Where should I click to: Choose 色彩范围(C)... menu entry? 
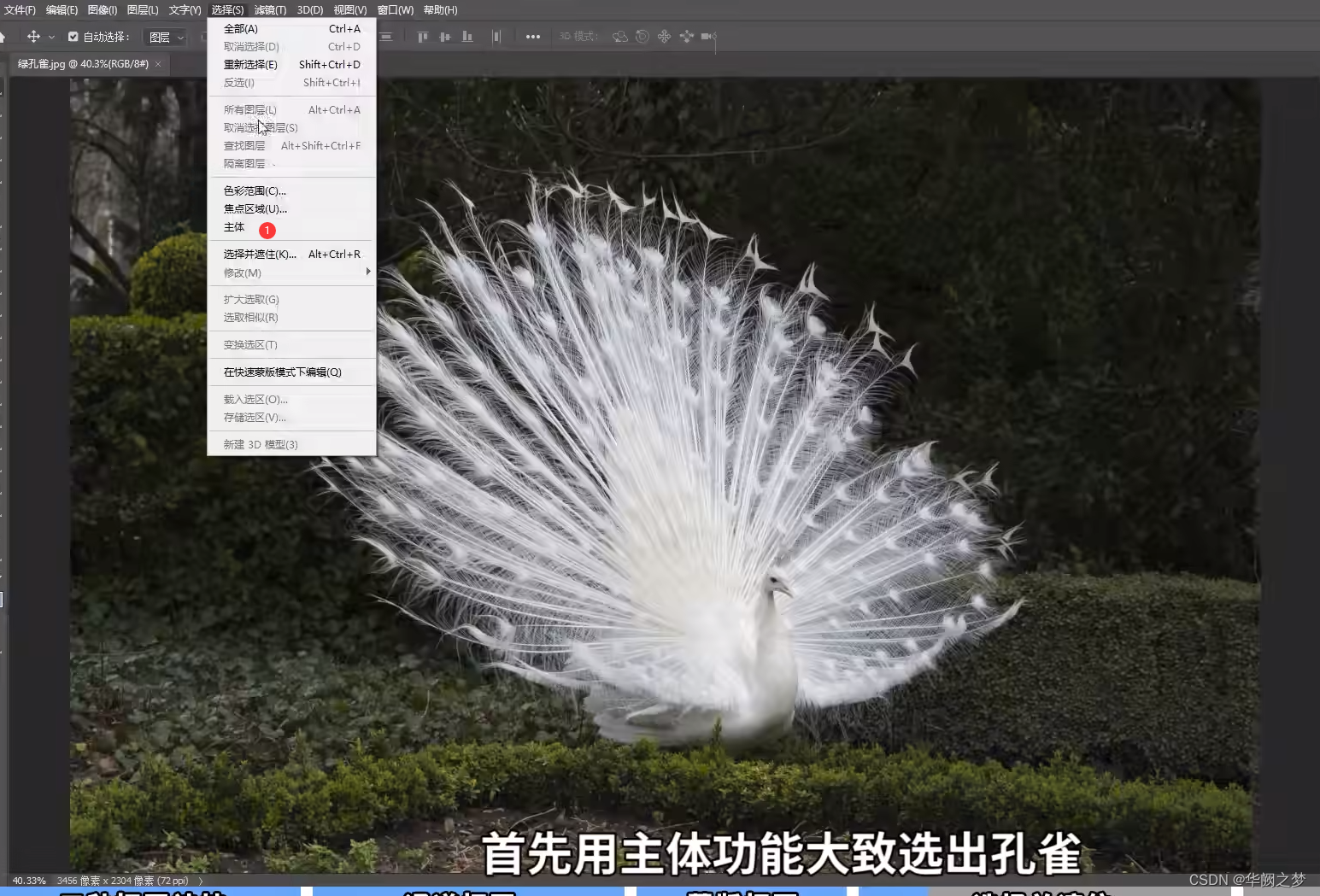click(291, 191)
